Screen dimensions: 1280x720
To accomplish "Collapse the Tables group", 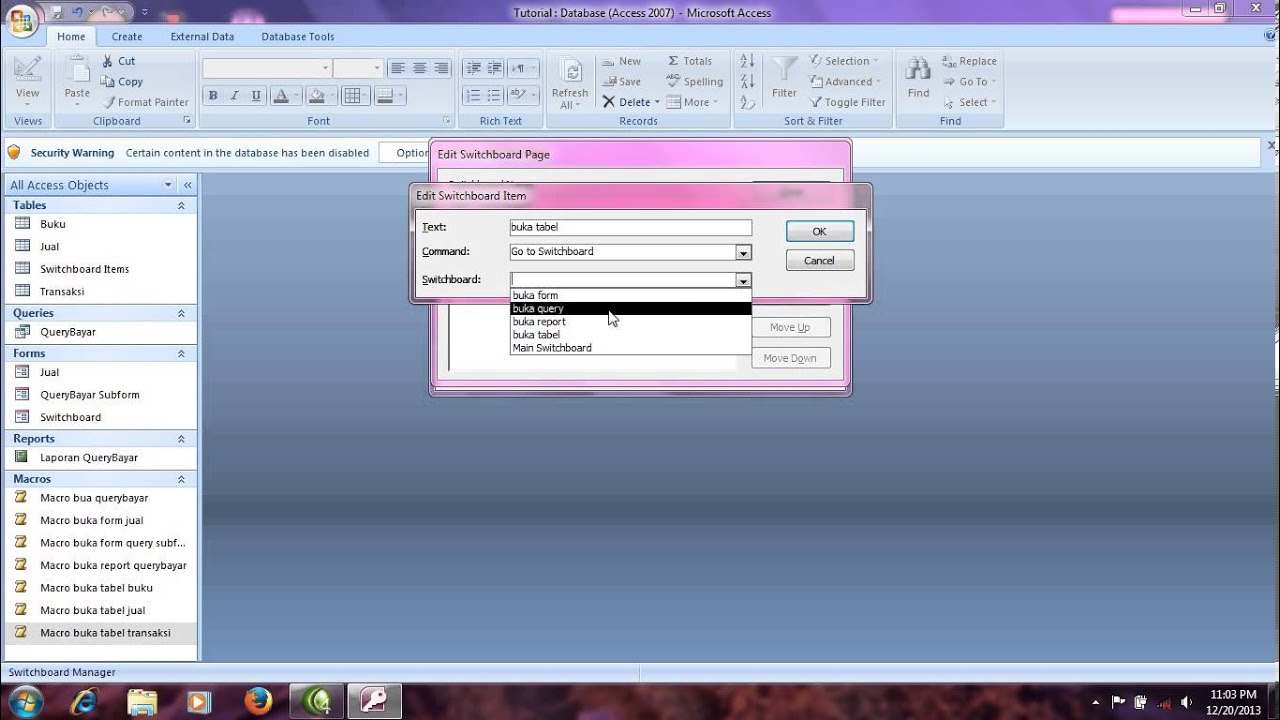I will [x=181, y=205].
